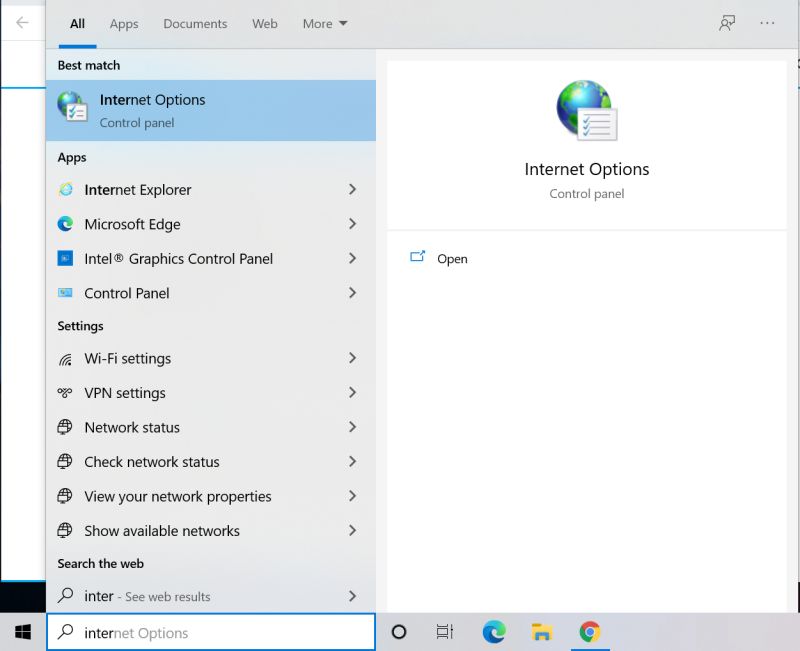Click the Internet Options globe icon in best match
Screen dimensions: 800x651
(72, 107)
